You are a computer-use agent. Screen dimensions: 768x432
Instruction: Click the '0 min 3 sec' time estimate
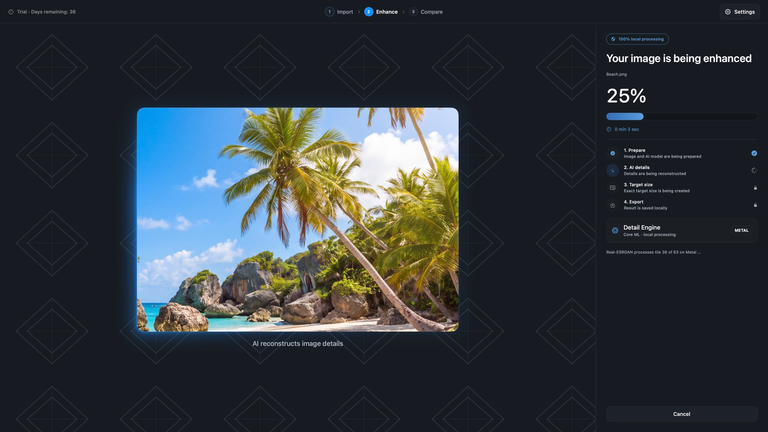click(x=626, y=129)
